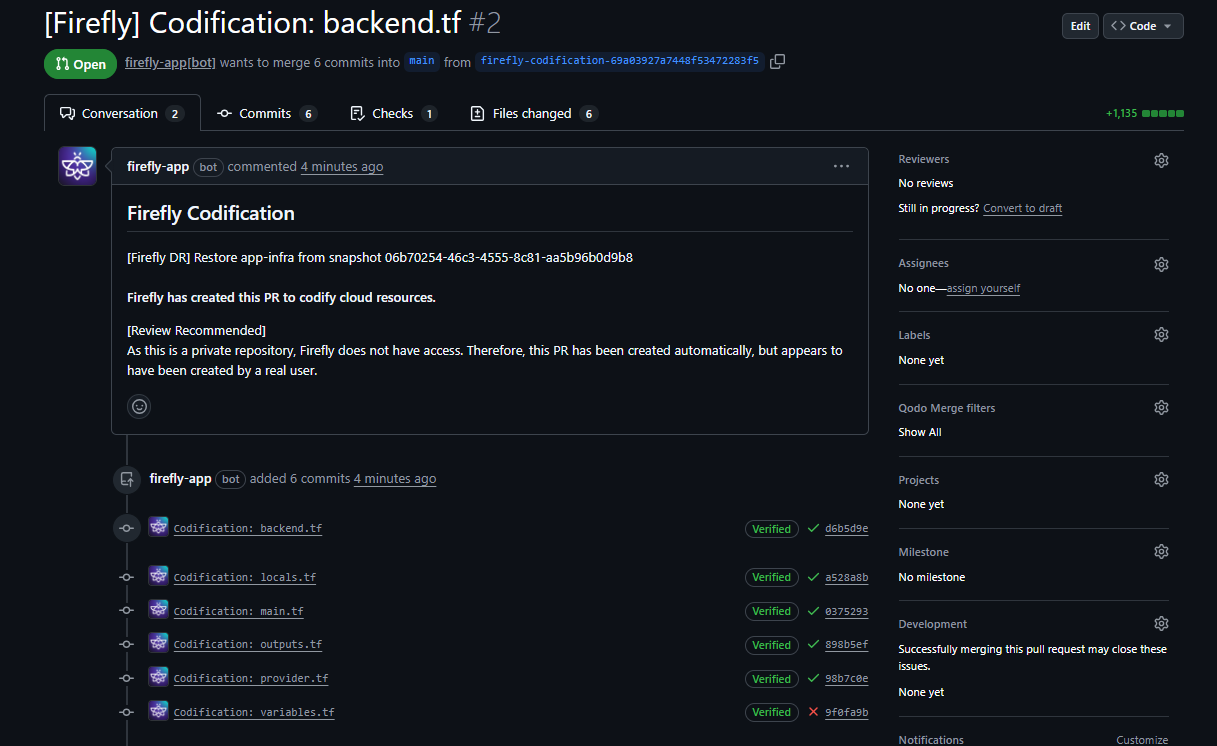Click green check status for a528a8b

point(813,577)
